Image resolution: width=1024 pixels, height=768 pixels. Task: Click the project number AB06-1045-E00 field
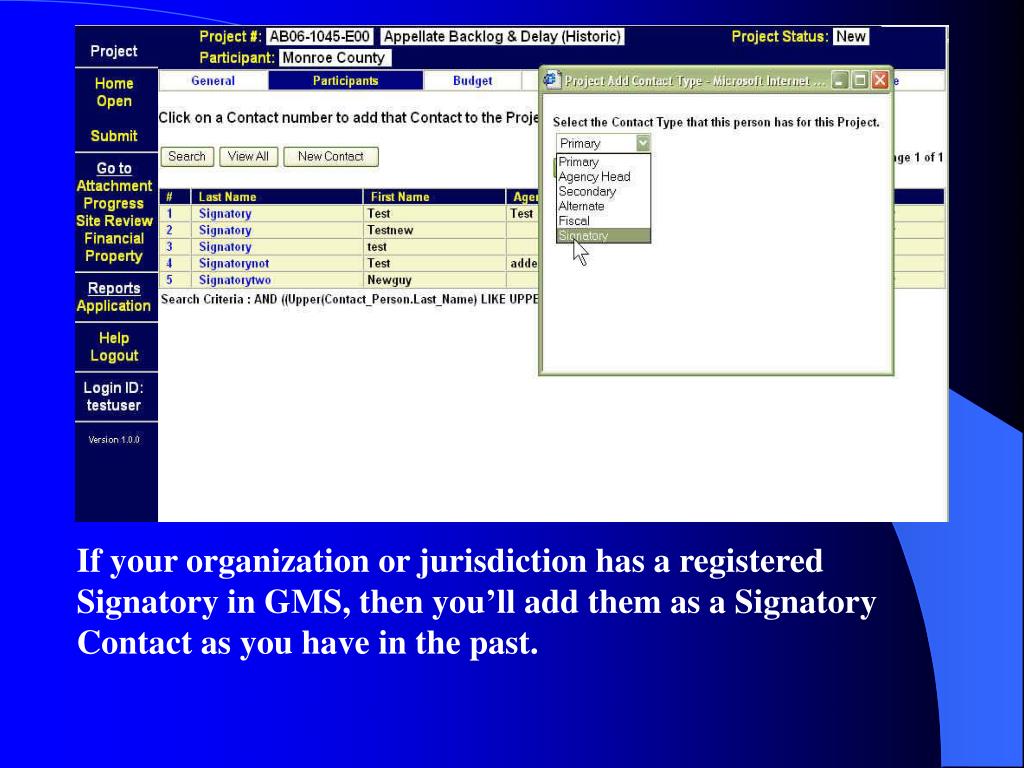coord(320,37)
